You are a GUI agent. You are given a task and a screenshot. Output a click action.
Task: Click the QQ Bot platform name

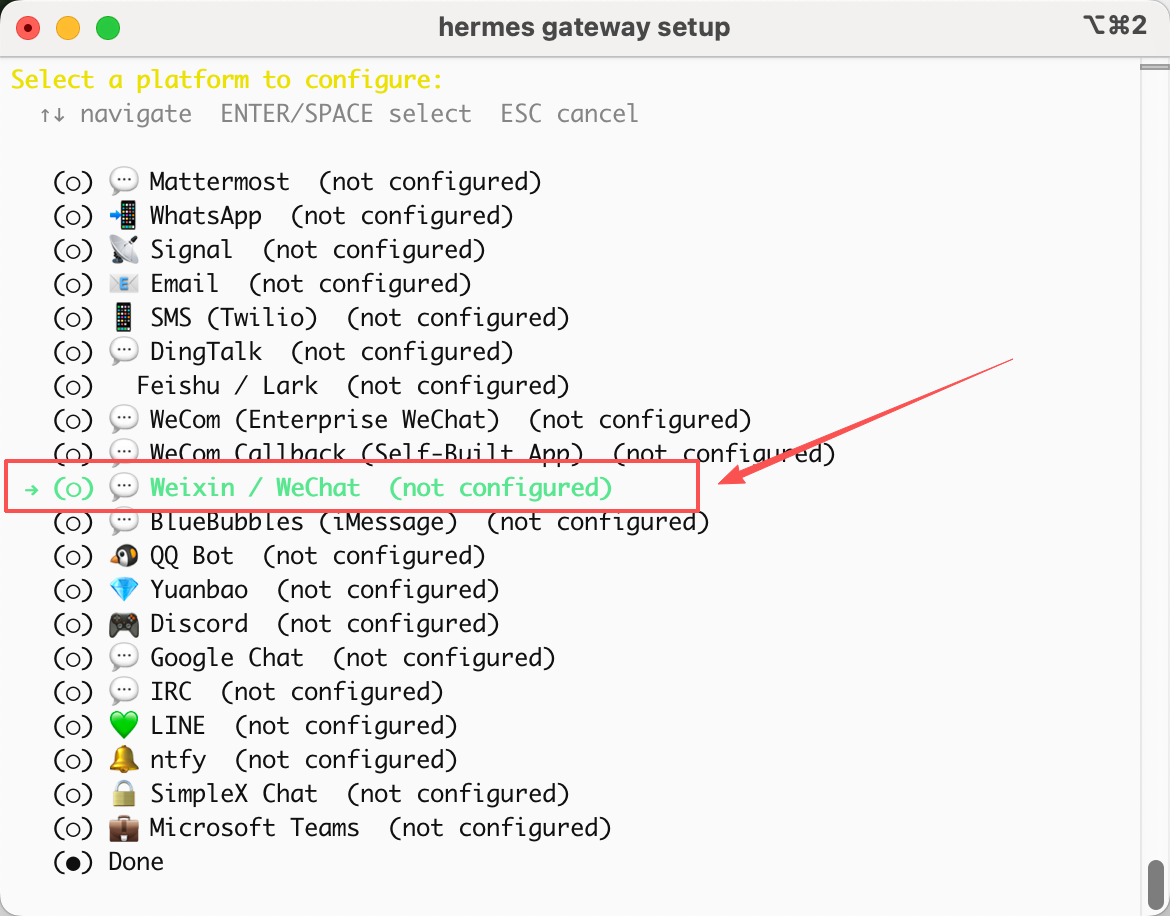pyautogui.click(x=192, y=556)
